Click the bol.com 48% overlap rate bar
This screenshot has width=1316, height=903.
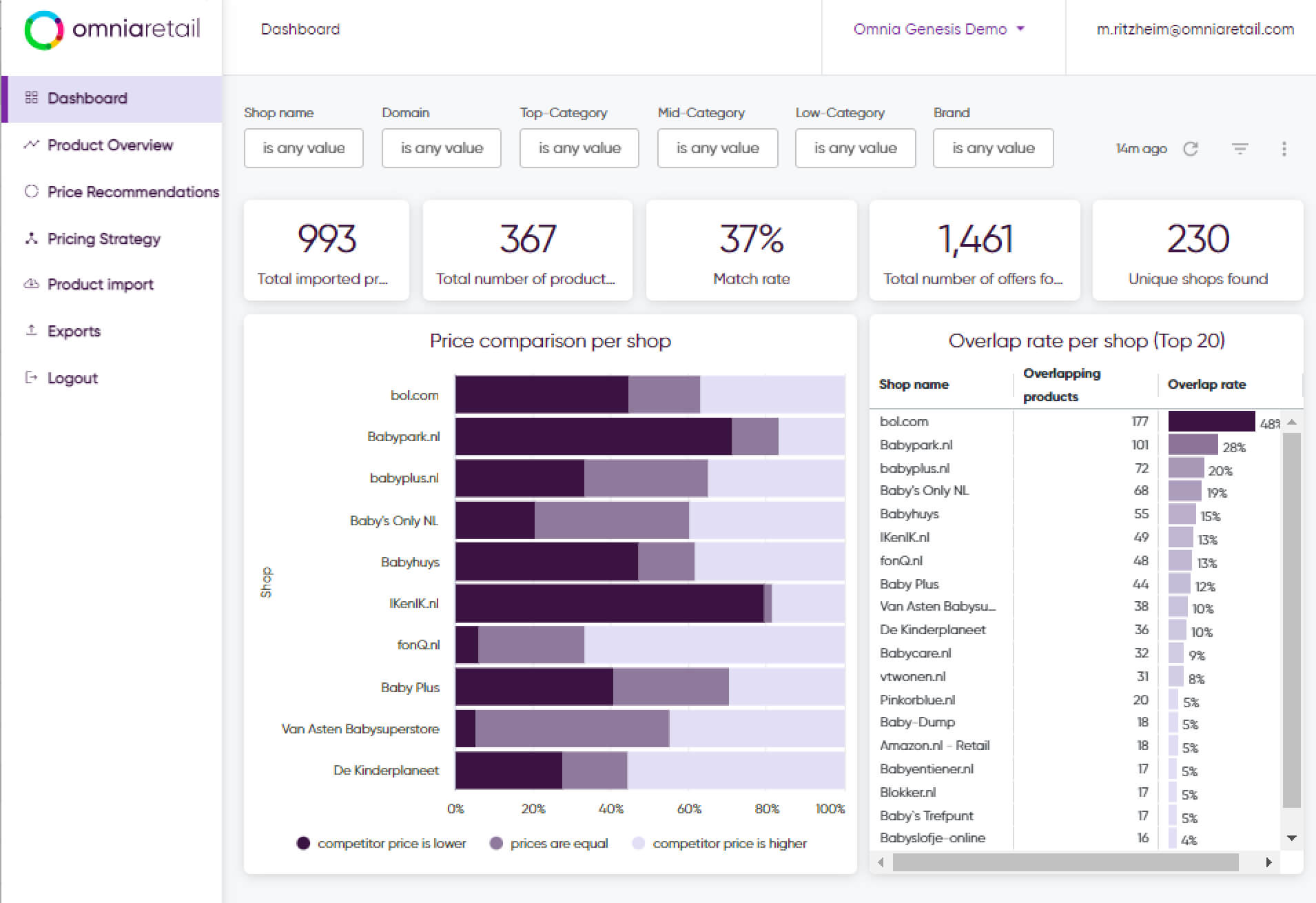(x=1211, y=421)
